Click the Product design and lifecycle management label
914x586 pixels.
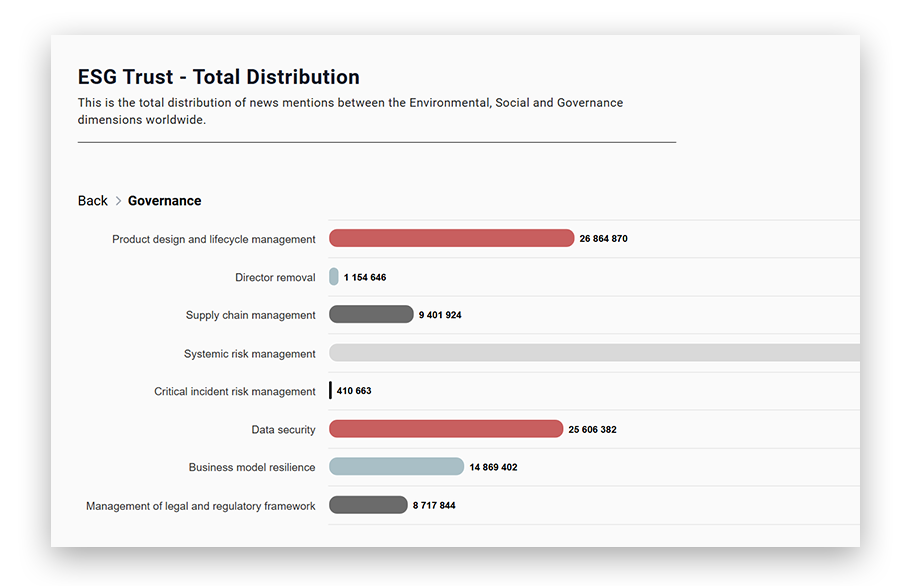(214, 239)
